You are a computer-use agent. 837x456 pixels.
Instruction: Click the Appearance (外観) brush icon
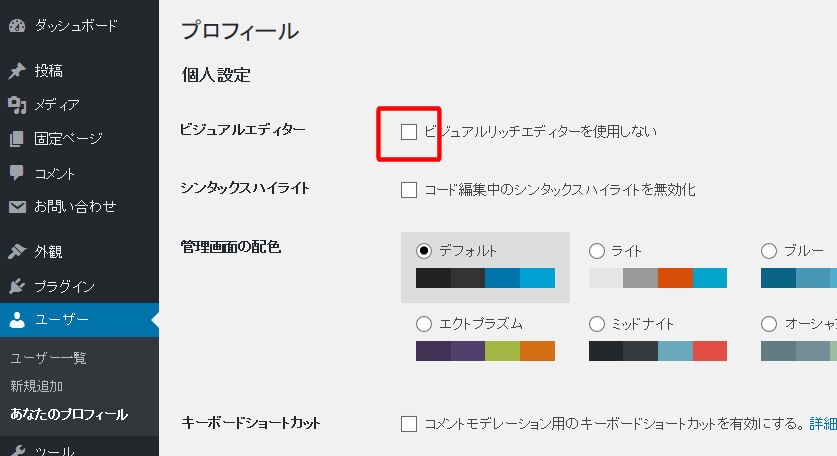coord(16,252)
